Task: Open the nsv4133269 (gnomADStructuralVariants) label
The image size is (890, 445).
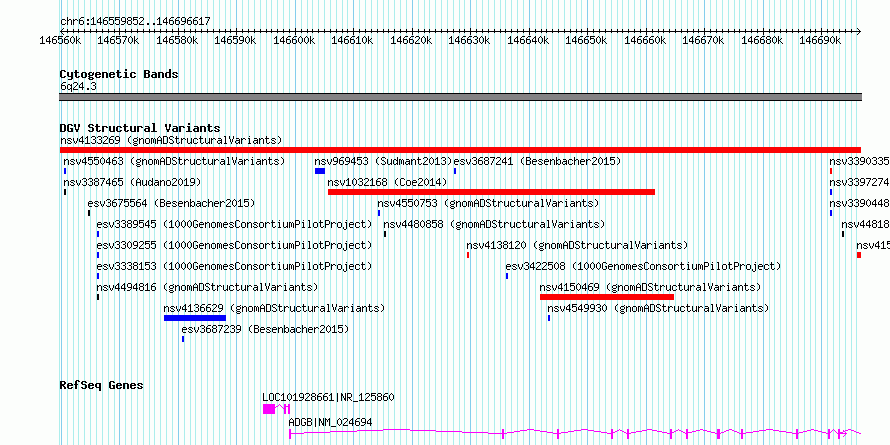Action: coord(171,140)
